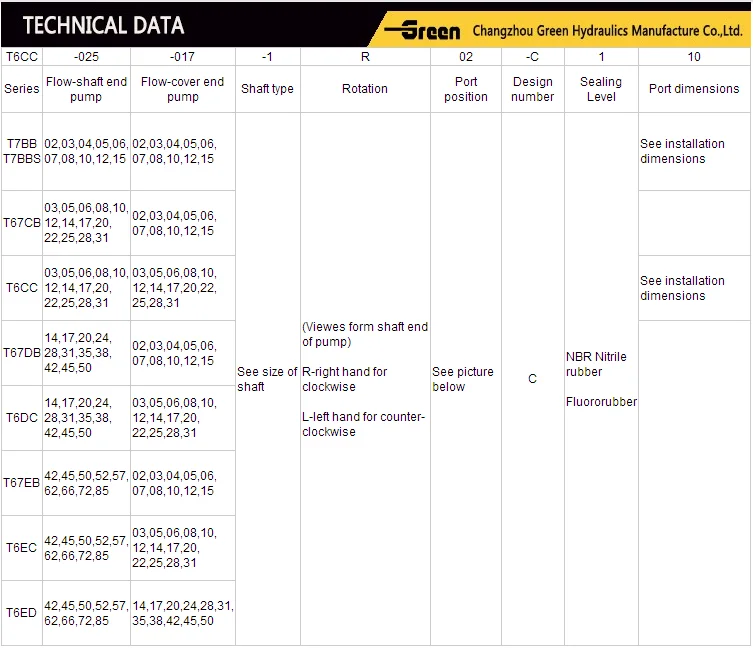Image resolution: width=753 pixels, height=648 pixels.
Task: Click the T67DB series row label
Action: pos(22,353)
